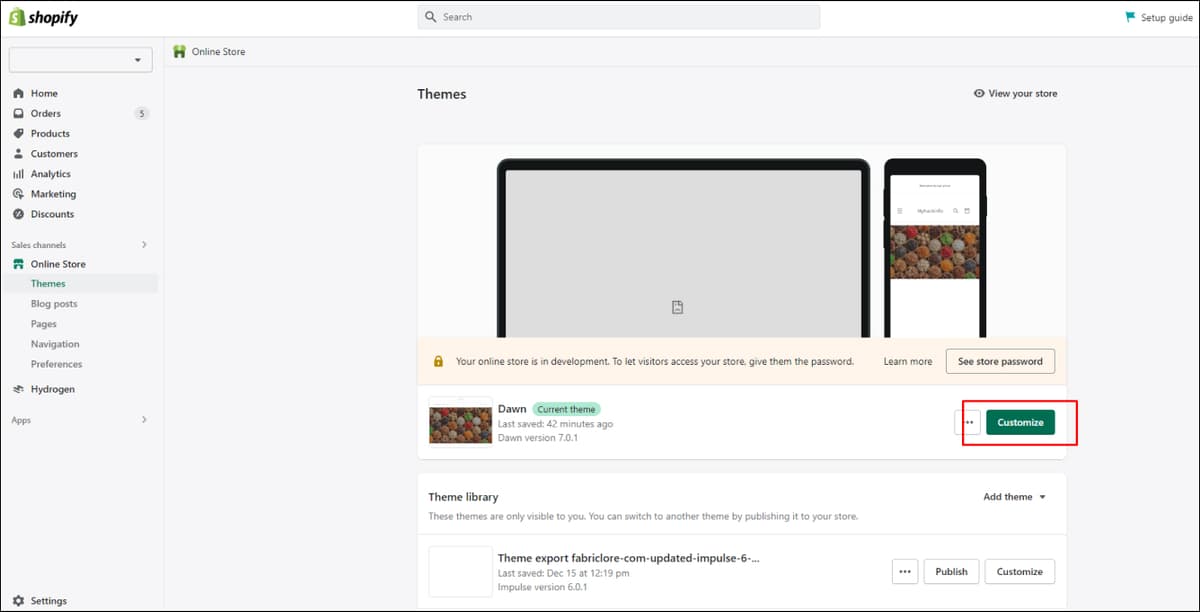Click the Dawn version 7.0.1 text
The width and height of the screenshot is (1200, 612).
point(538,438)
